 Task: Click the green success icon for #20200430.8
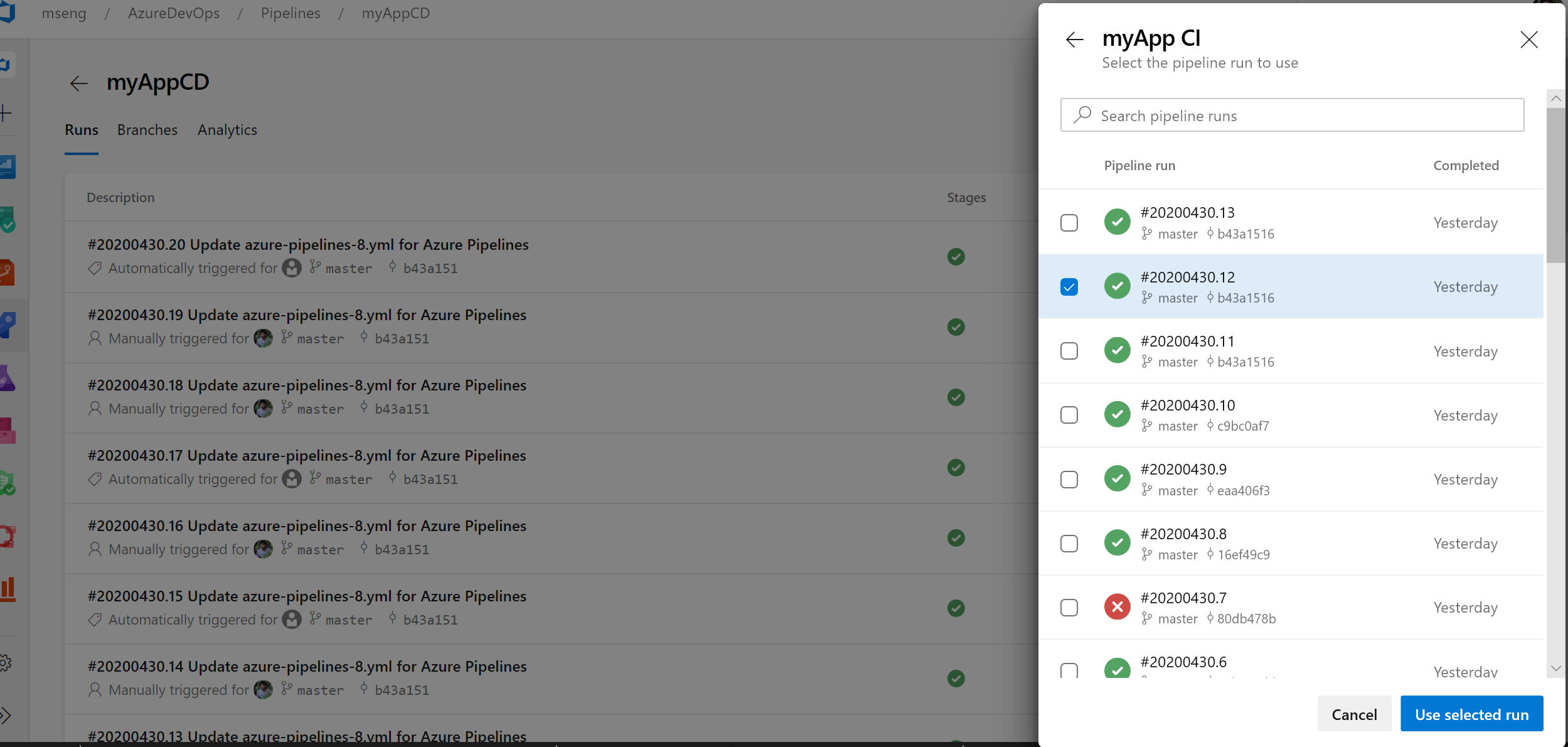pos(1116,543)
